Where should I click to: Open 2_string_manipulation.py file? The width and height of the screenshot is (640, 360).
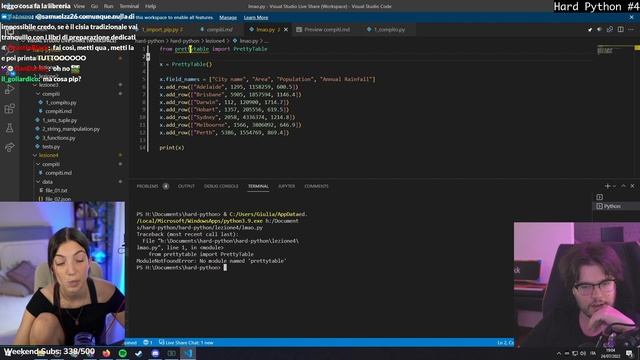point(71,129)
